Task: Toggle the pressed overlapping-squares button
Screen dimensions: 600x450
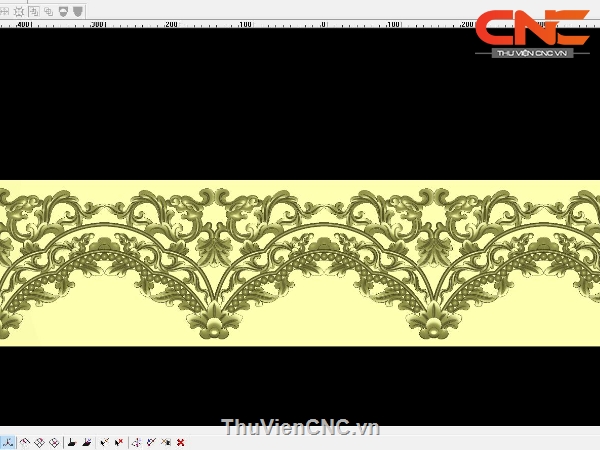Action: click(x=34, y=11)
